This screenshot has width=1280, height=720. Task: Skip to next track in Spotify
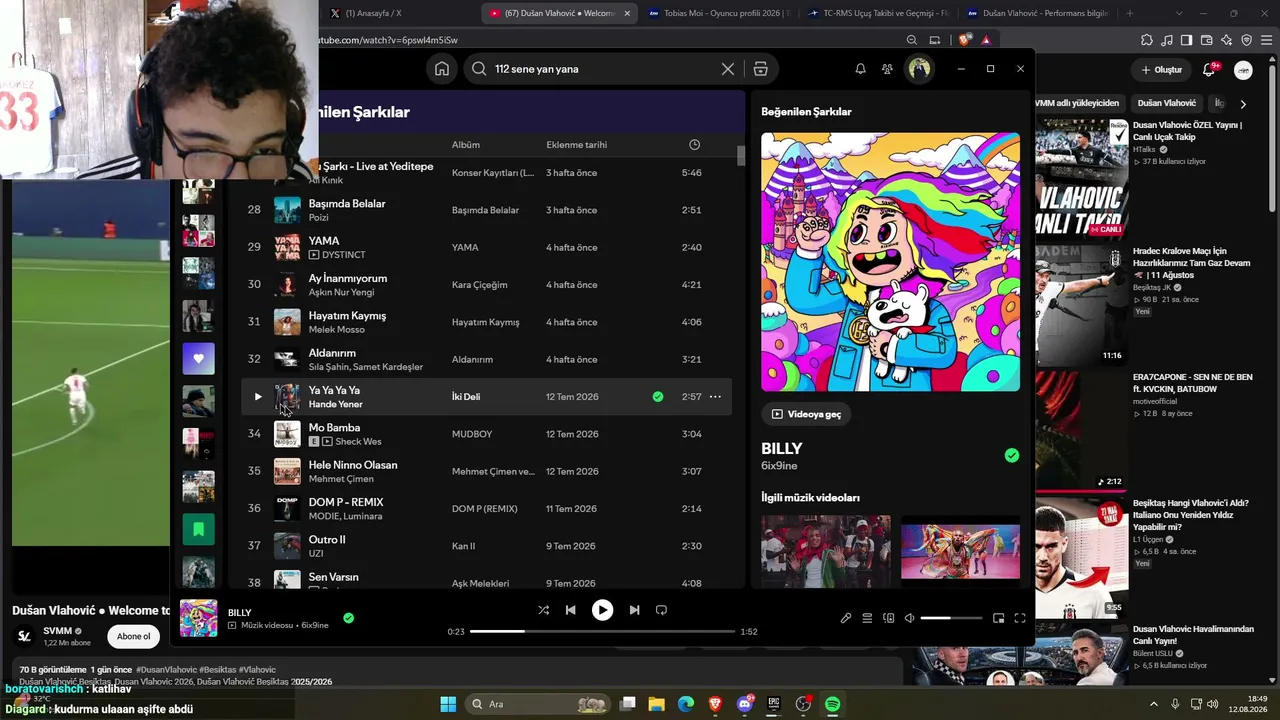(634, 610)
